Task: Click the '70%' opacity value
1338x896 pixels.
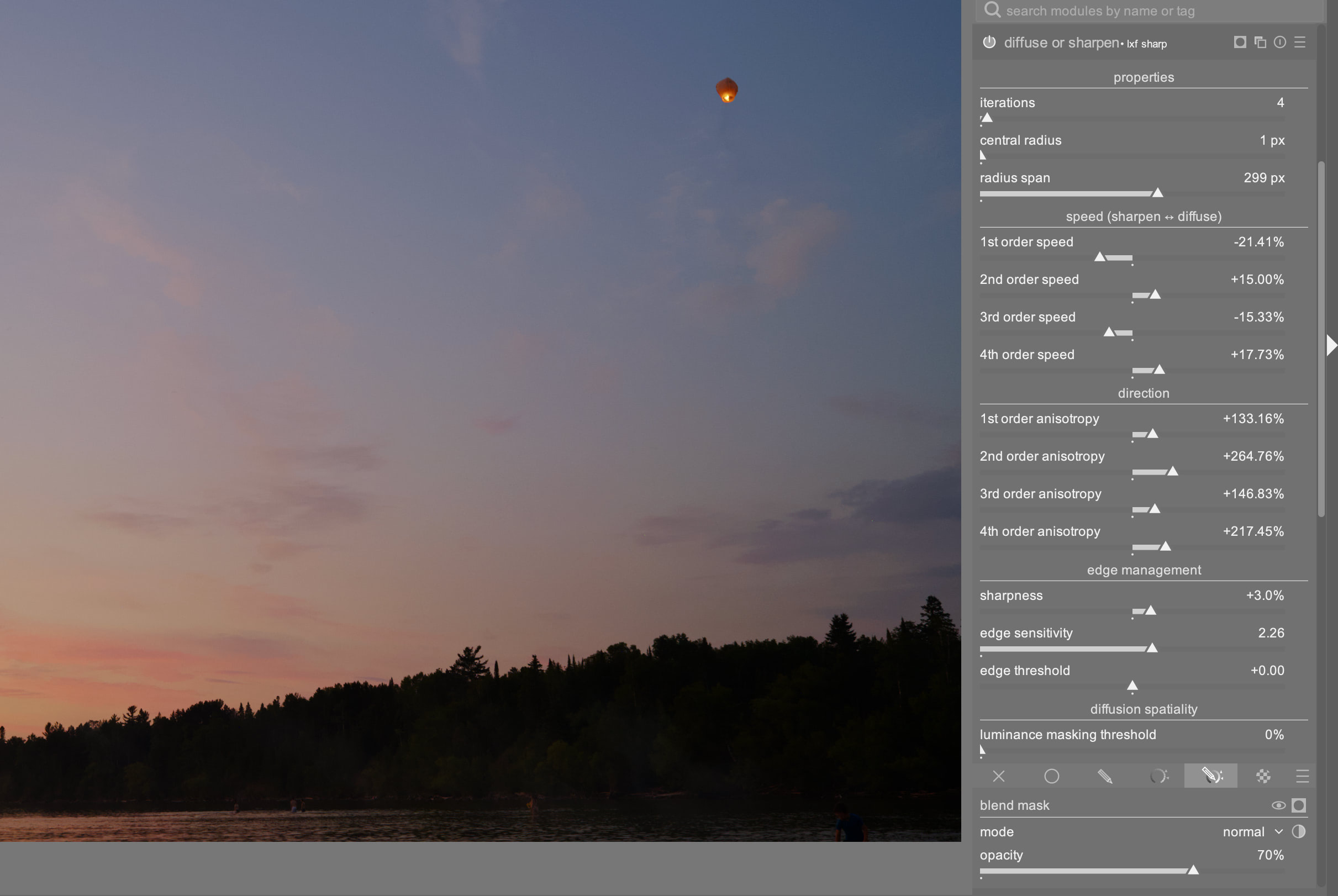Action: pyautogui.click(x=1270, y=855)
